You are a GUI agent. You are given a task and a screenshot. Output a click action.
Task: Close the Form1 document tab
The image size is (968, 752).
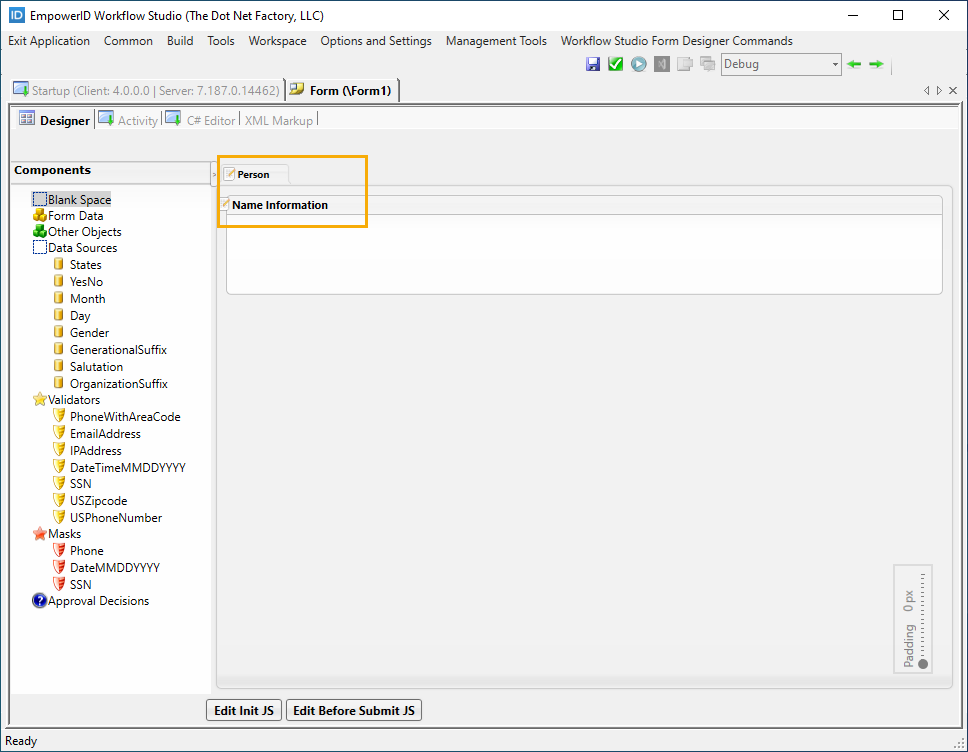953,90
